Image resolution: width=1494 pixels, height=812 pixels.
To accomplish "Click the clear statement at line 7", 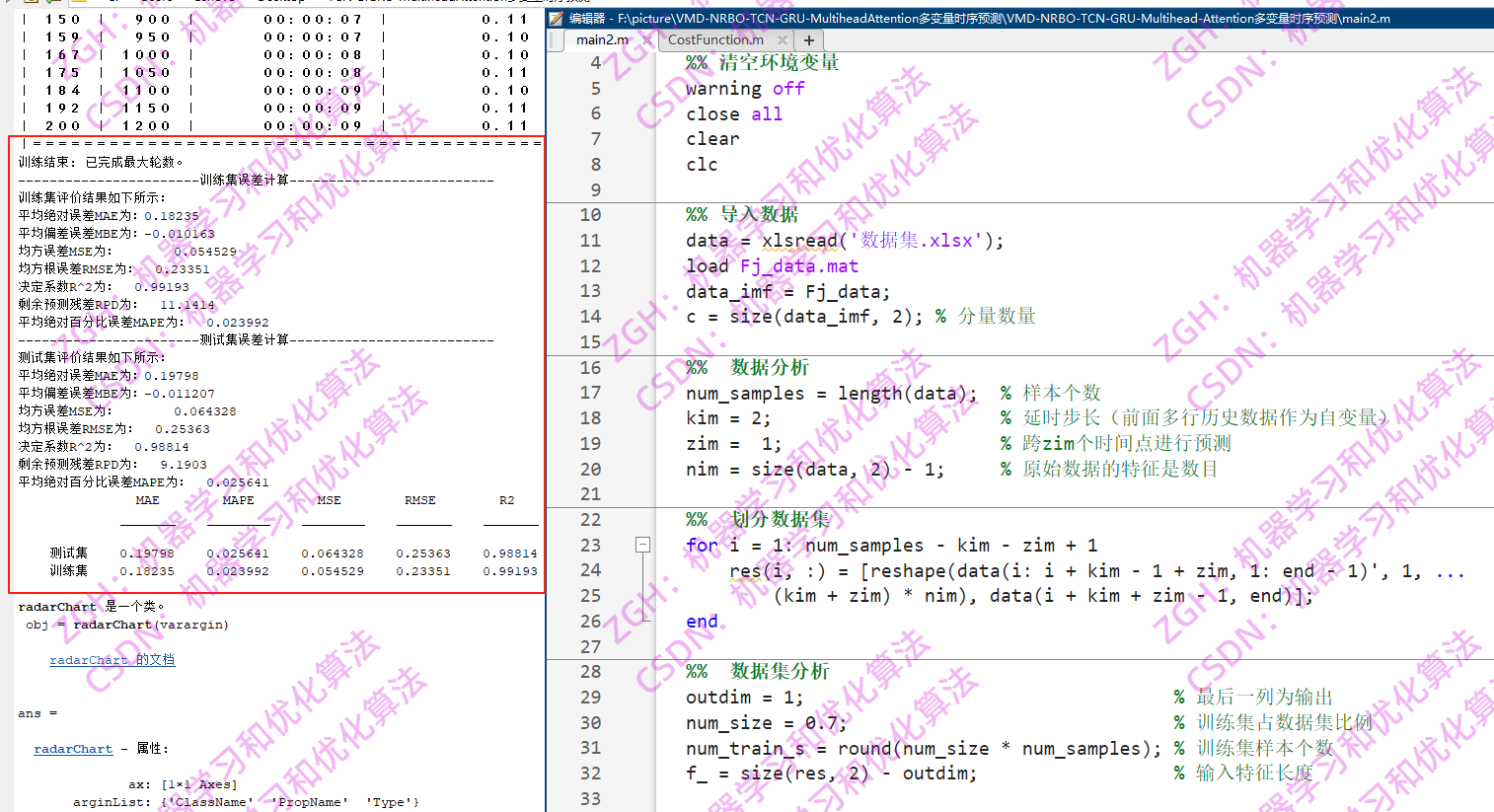I will click(711, 138).
